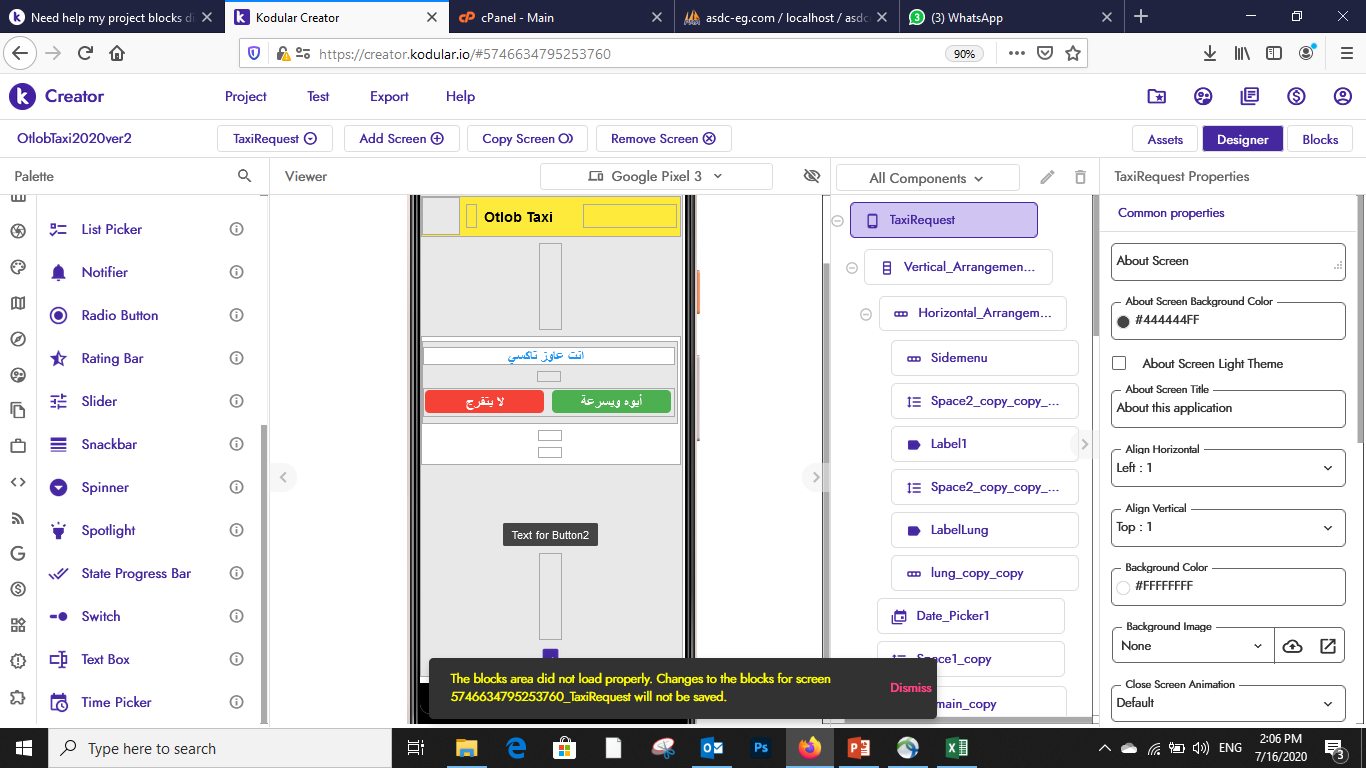This screenshot has height=768, width=1366.
Task: Dismiss the blocks load error notification
Action: [x=911, y=688]
